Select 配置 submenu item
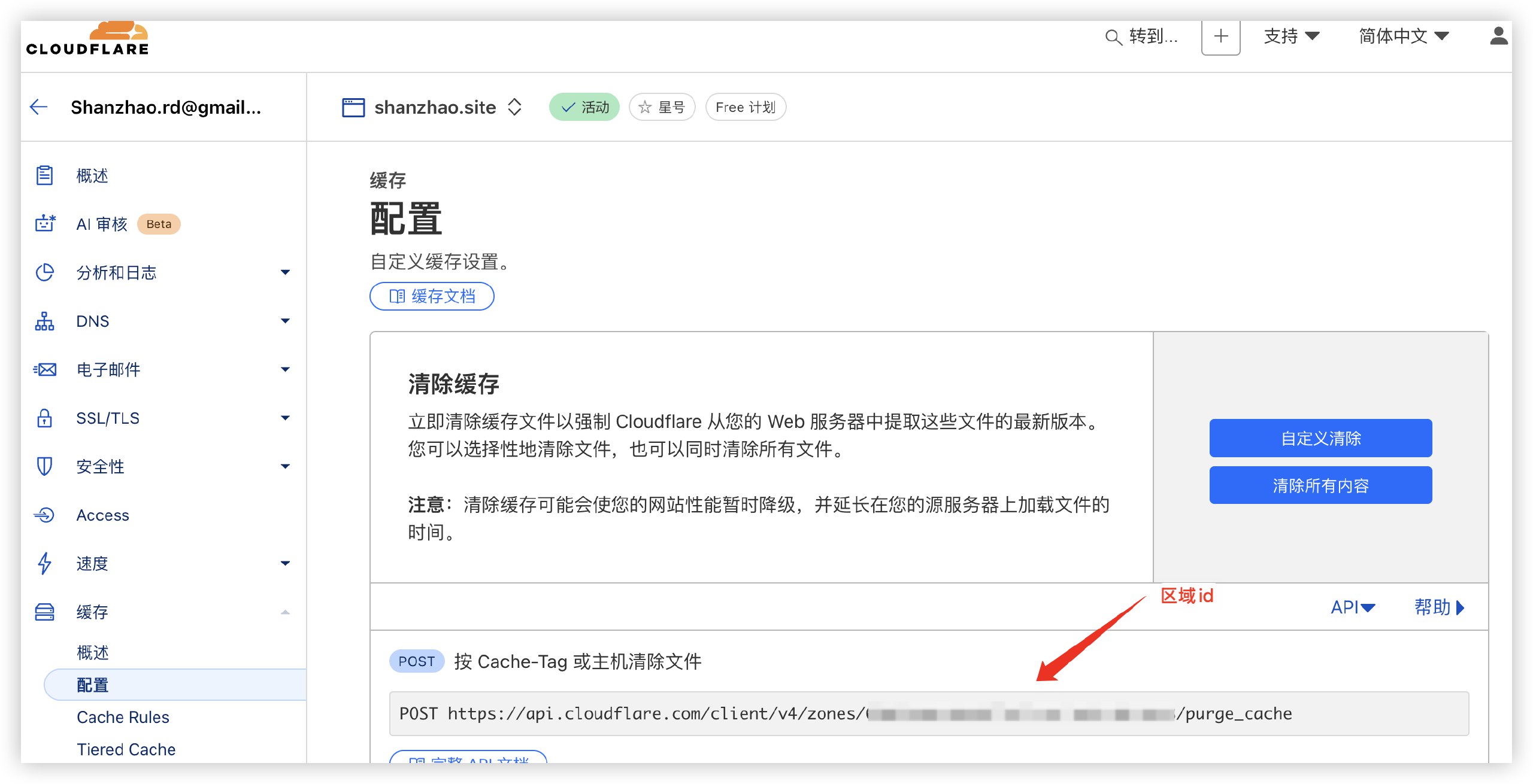 click(x=175, y=685)
